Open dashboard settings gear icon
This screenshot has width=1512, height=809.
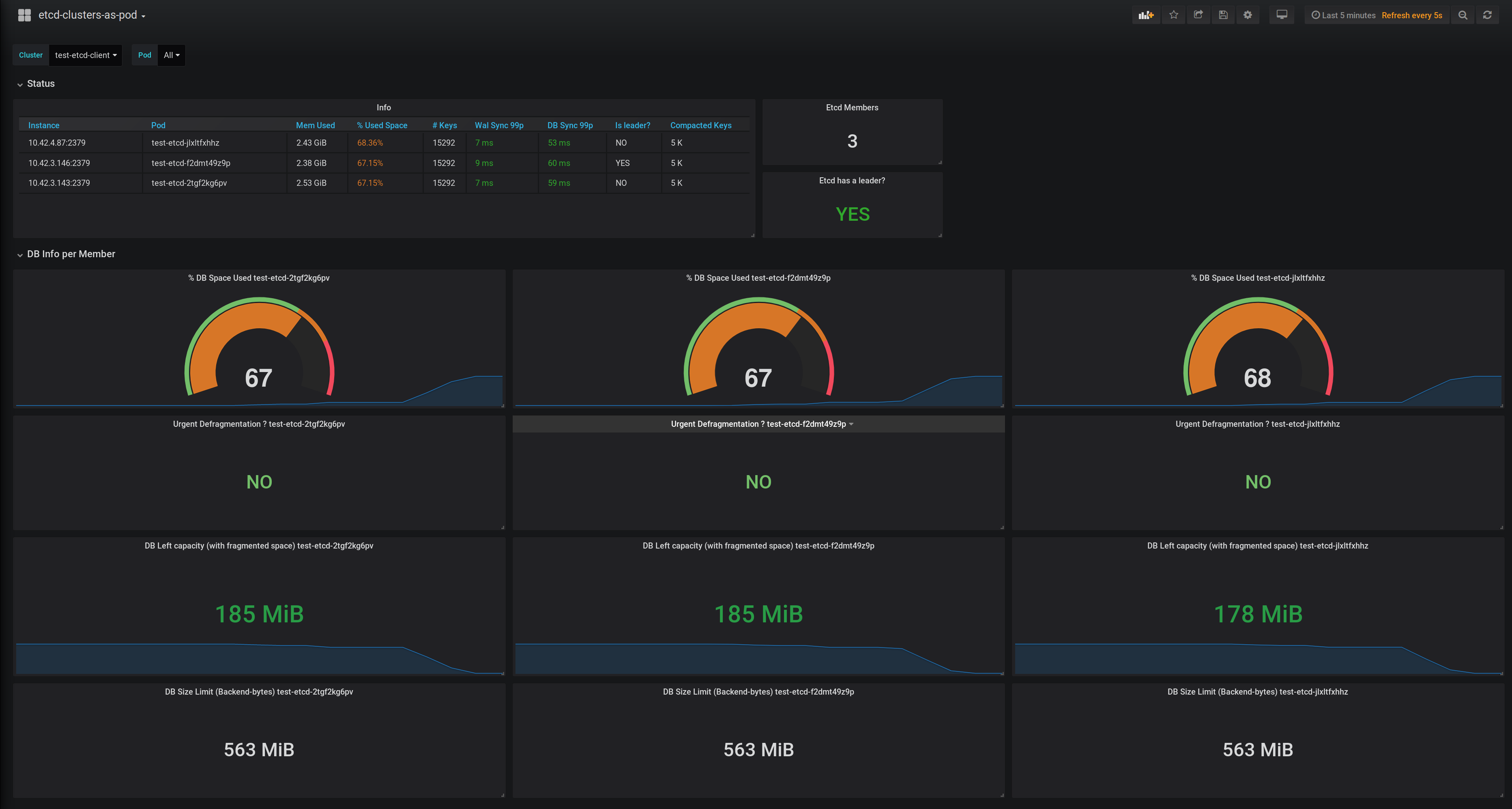pyautogui.click(x=1247, y=15)
